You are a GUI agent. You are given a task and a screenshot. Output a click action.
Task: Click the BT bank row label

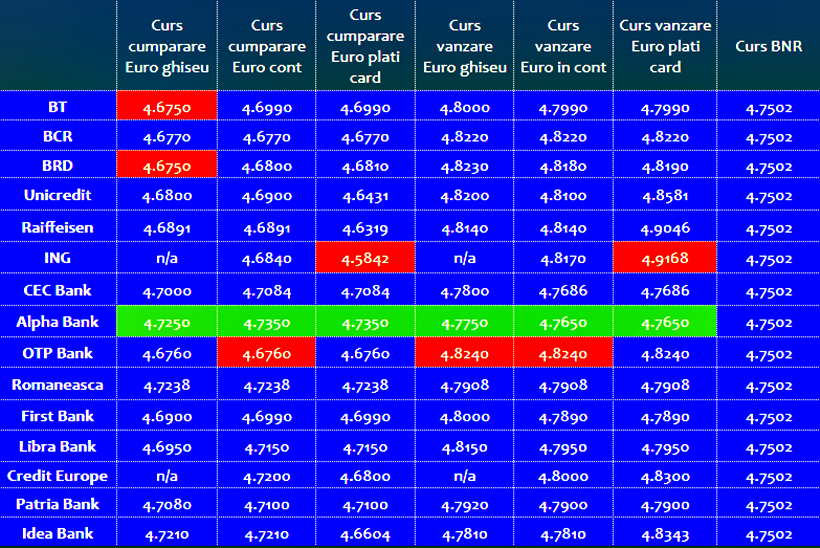pyautogui.click(x=58, y=107)
